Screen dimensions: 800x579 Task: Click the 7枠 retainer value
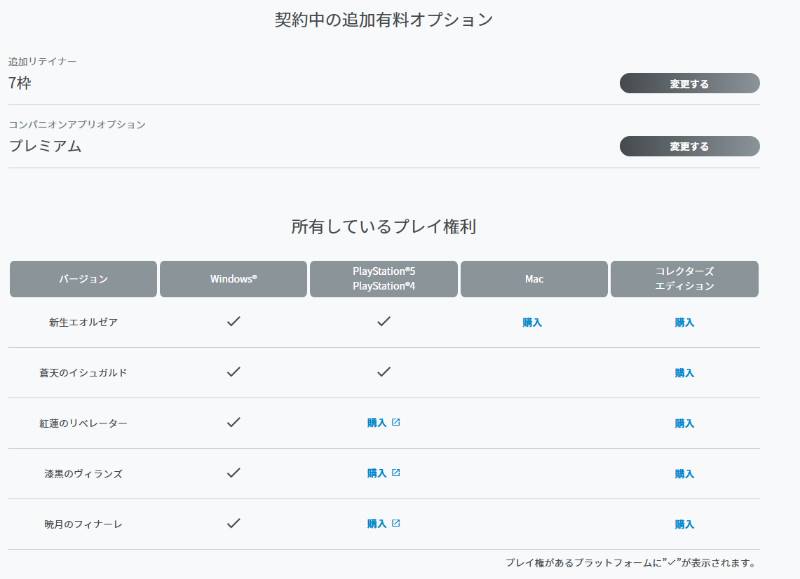[x=19, y=83]
